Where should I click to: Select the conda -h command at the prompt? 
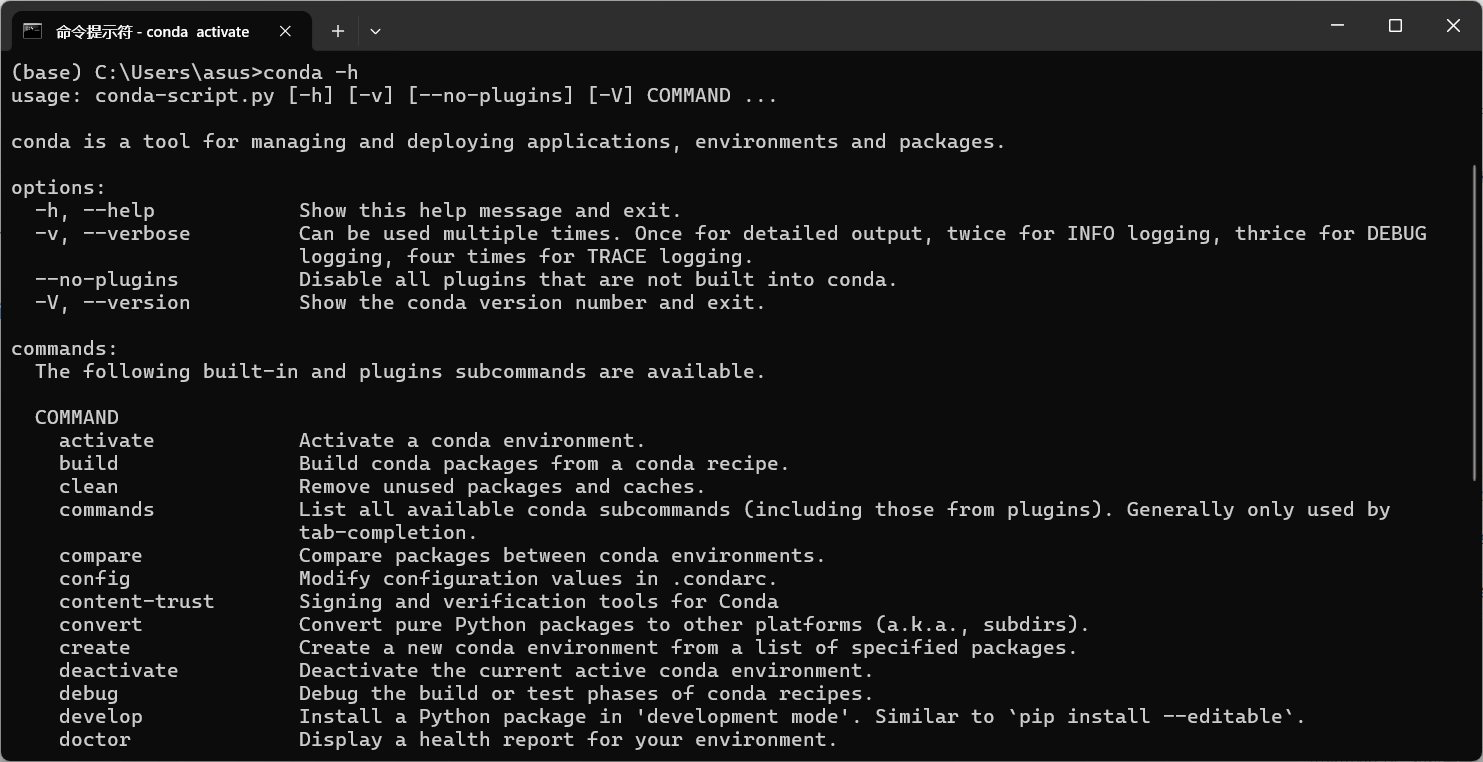313,72
